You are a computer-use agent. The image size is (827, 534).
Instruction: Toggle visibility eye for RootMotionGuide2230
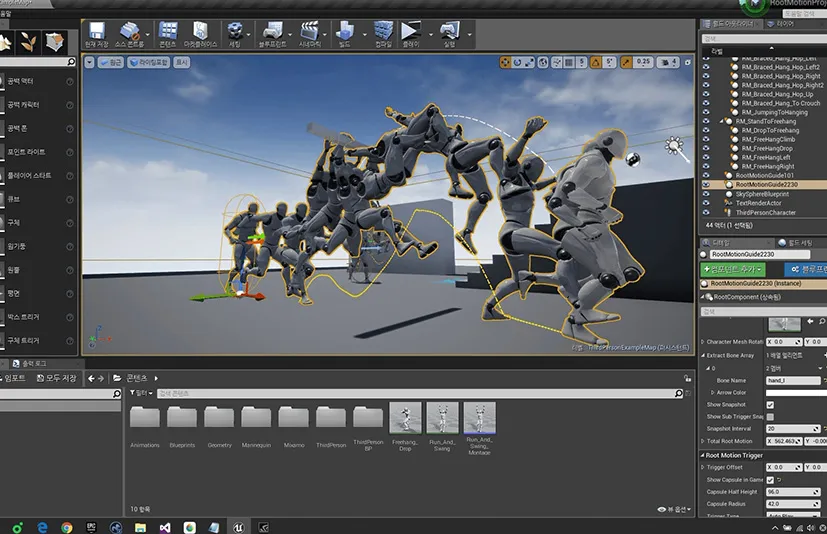tap(706, 185)
